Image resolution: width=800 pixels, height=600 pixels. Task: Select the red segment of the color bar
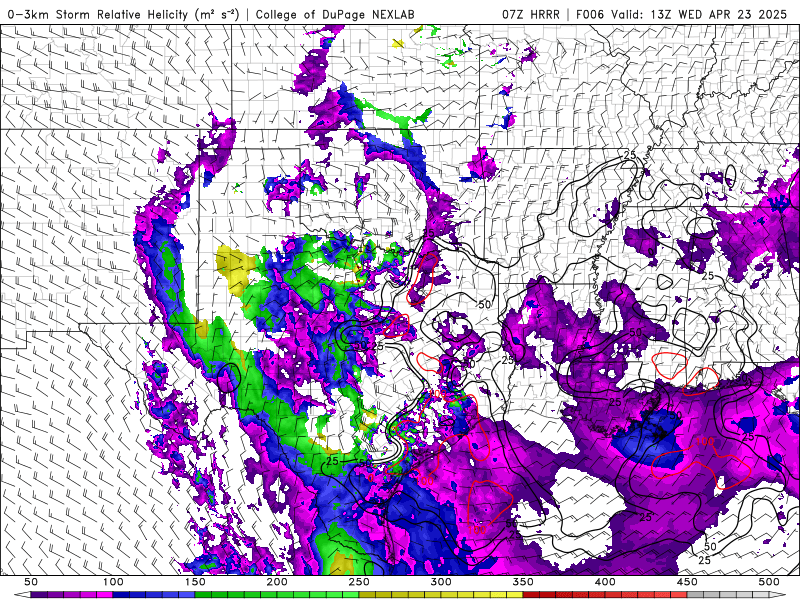click(x=605, y=595)
